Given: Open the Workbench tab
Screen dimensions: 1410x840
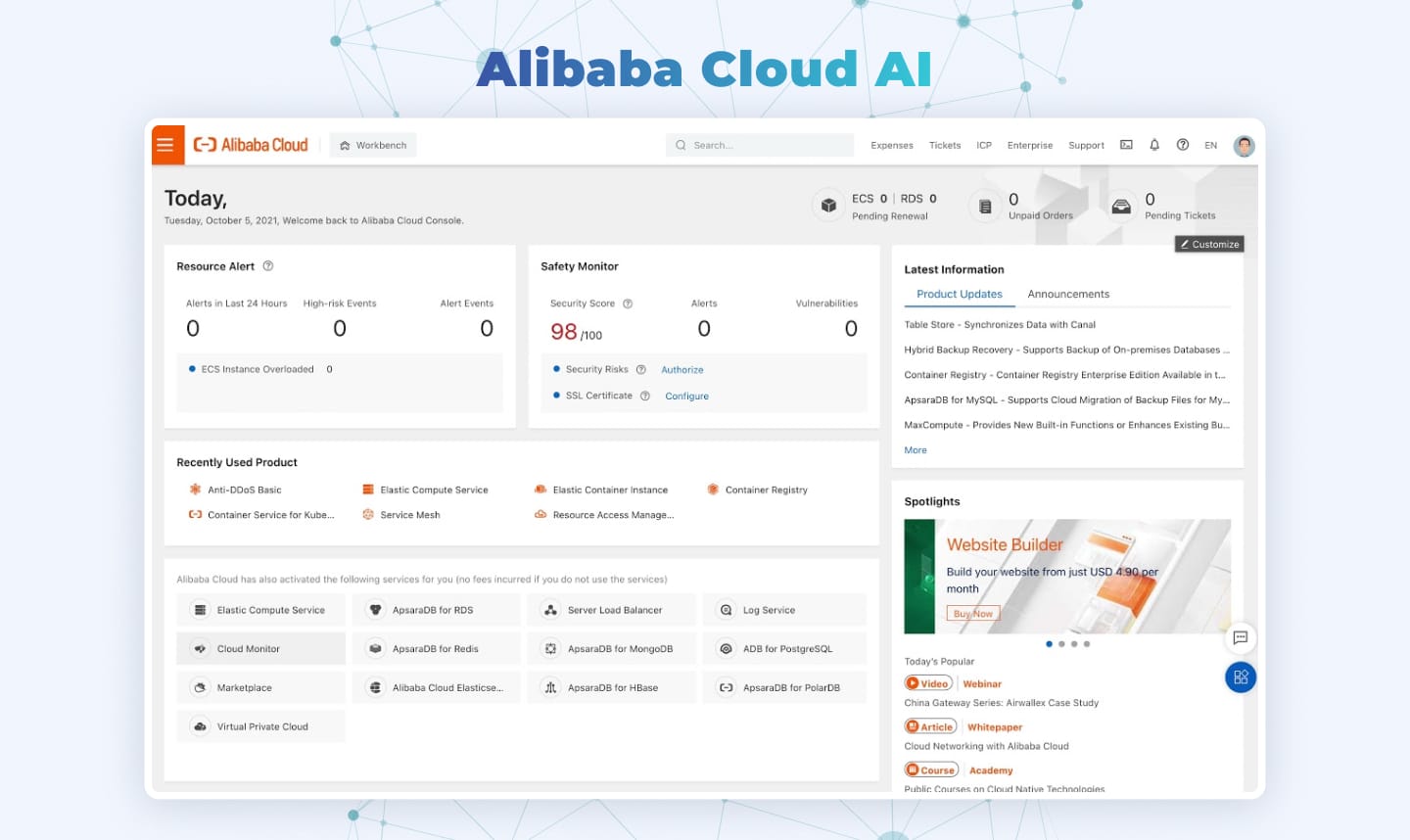Looking at the screenshot, I should click(x=373, y=145).
